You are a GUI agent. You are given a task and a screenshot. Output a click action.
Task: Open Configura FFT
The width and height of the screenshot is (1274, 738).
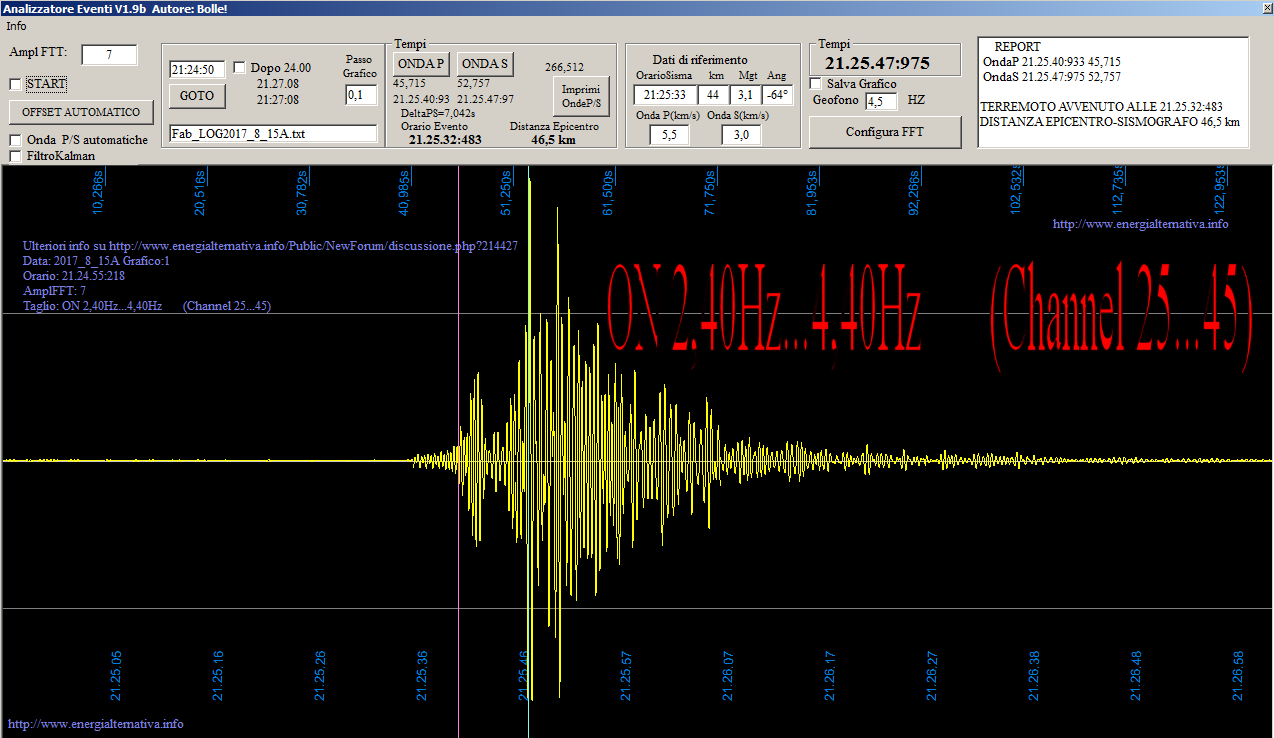(x=885, y=132)
